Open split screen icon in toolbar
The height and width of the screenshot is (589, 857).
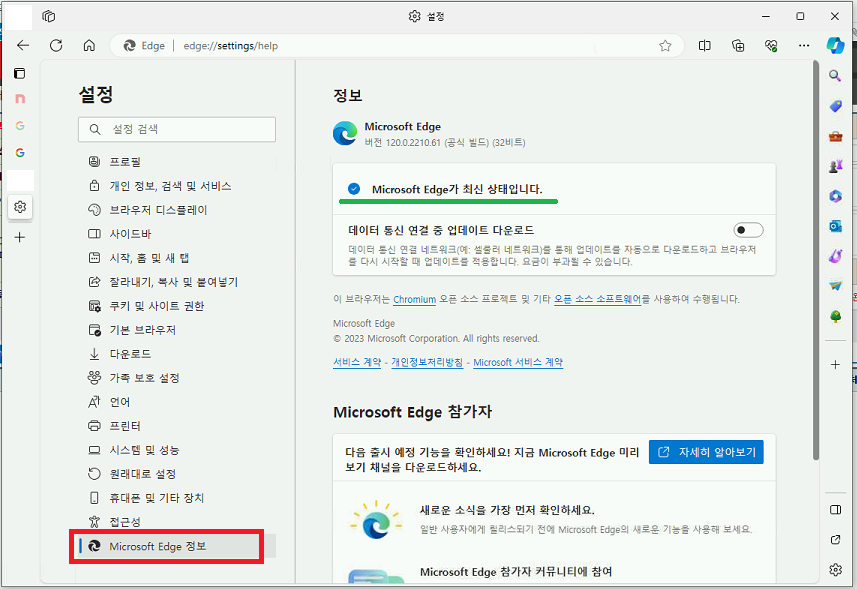(705, 46)
